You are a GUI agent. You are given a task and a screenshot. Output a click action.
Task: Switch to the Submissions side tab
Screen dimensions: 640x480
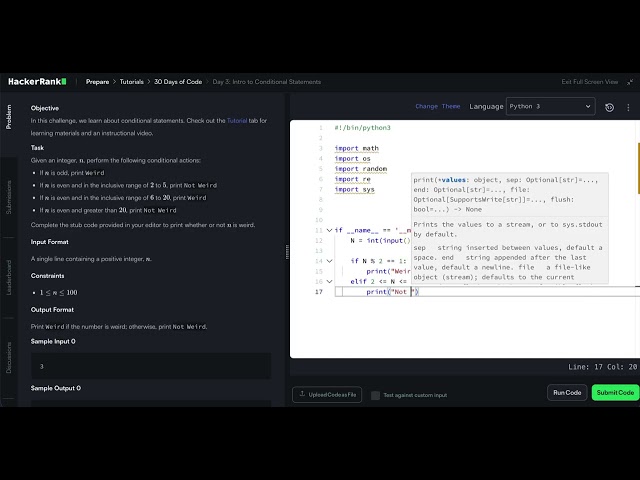(x=9, y=197)
